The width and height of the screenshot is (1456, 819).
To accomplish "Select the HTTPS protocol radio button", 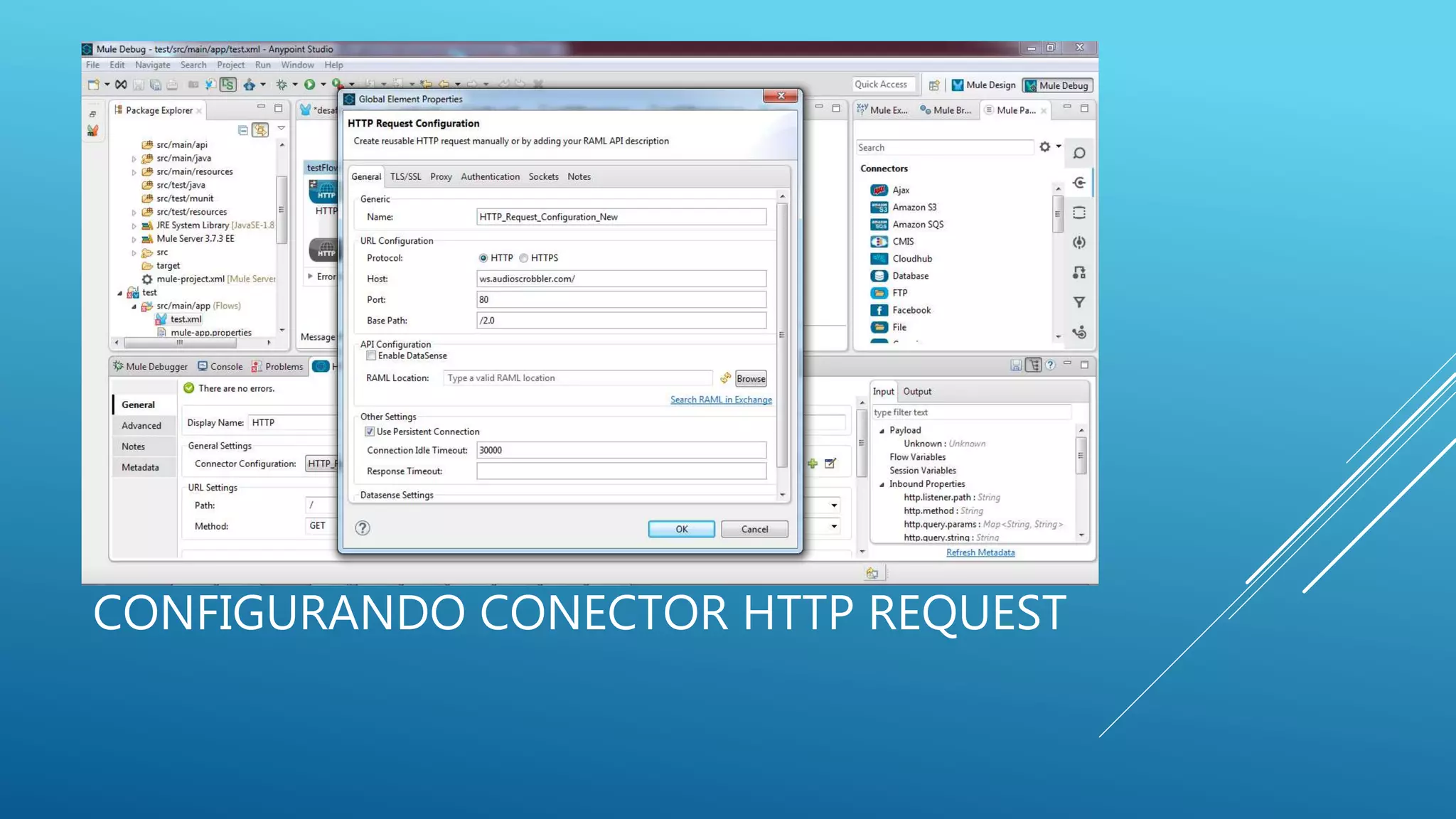I will (x=524, y=258).
